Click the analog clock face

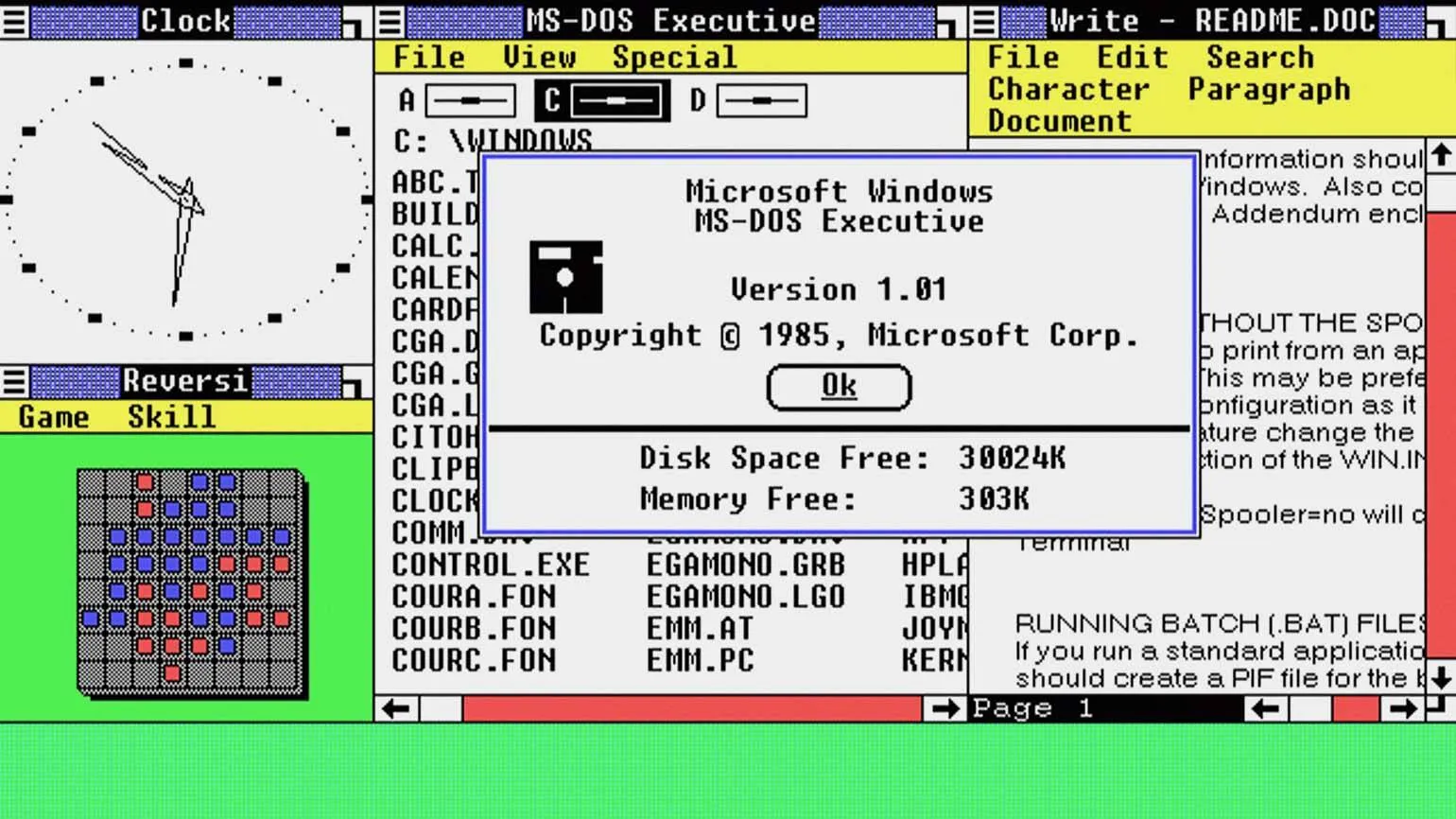point(185,200)
